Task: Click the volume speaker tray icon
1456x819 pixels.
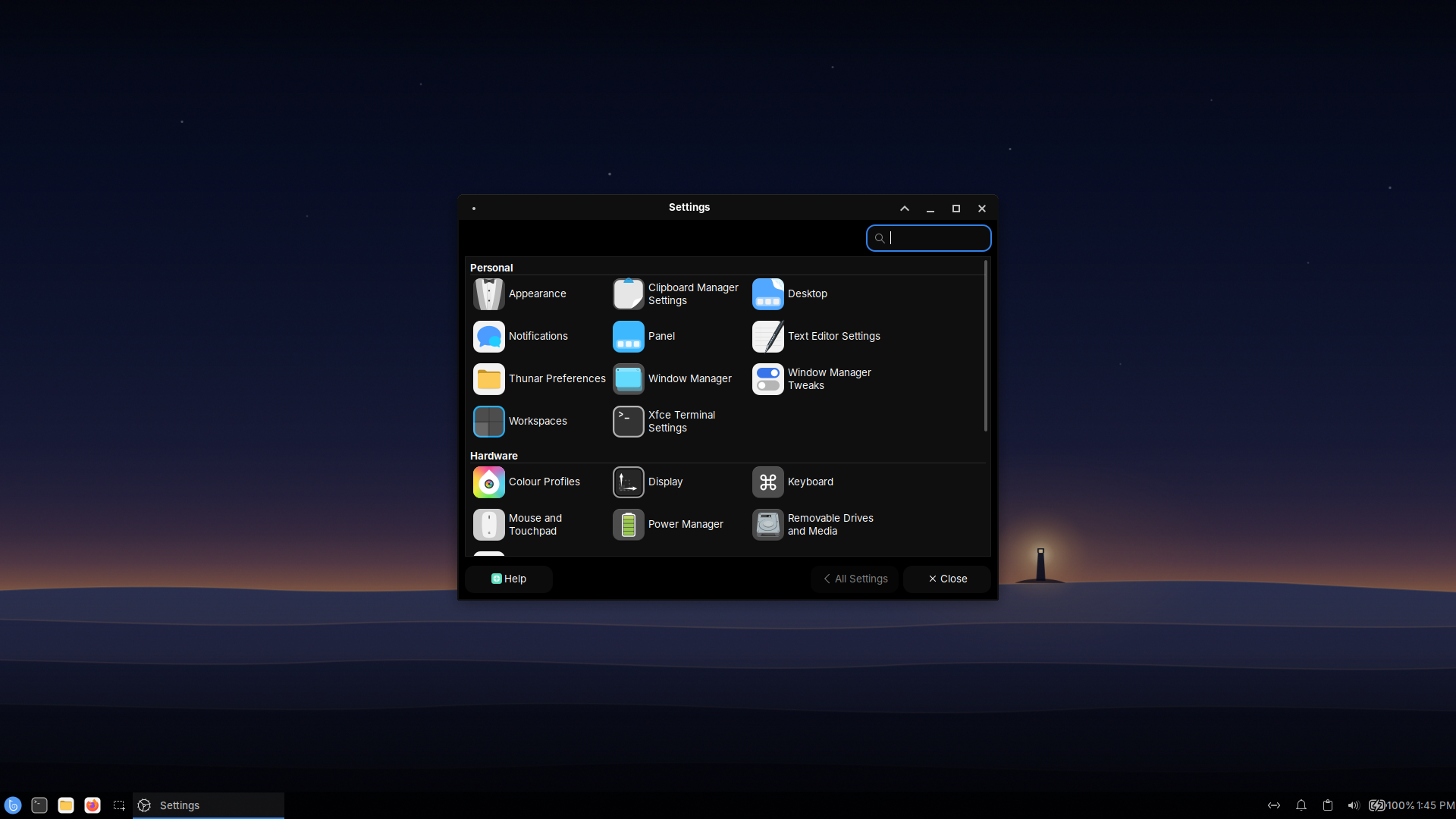Action: 1354,805
